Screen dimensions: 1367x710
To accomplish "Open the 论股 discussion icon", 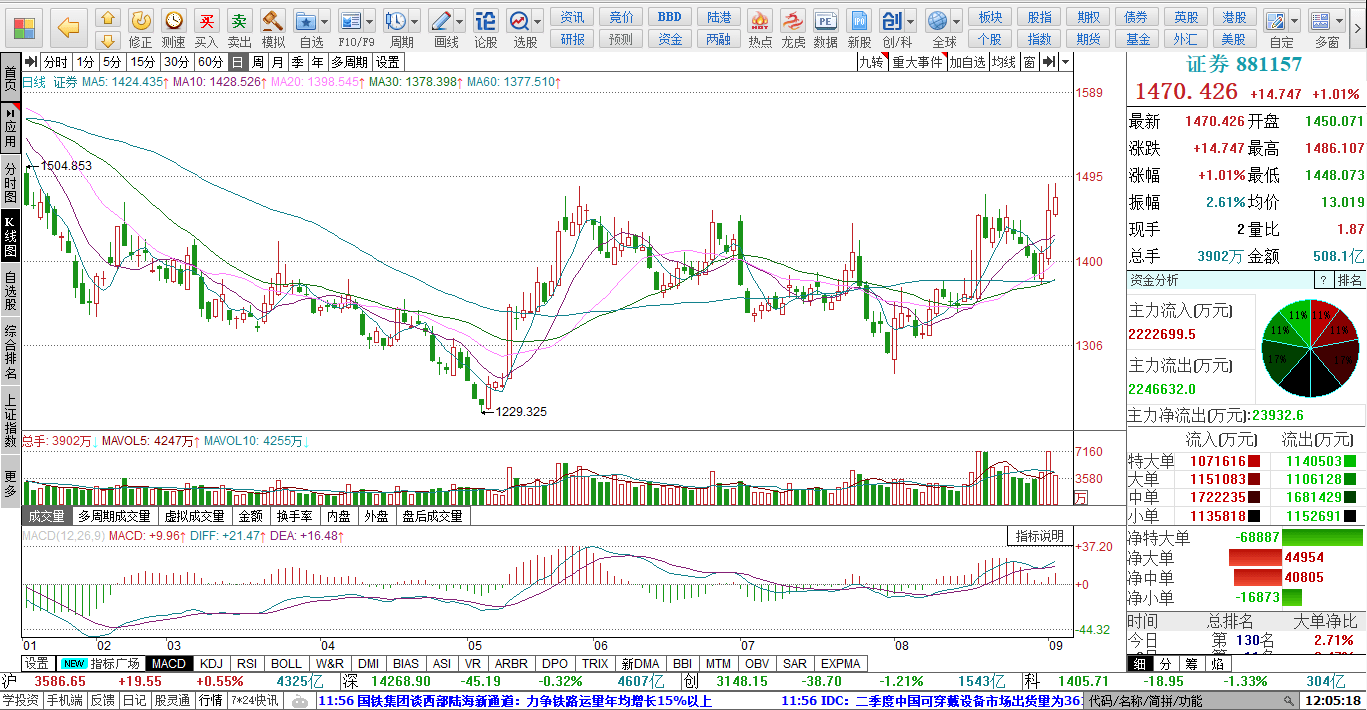I will click(485, 27).
